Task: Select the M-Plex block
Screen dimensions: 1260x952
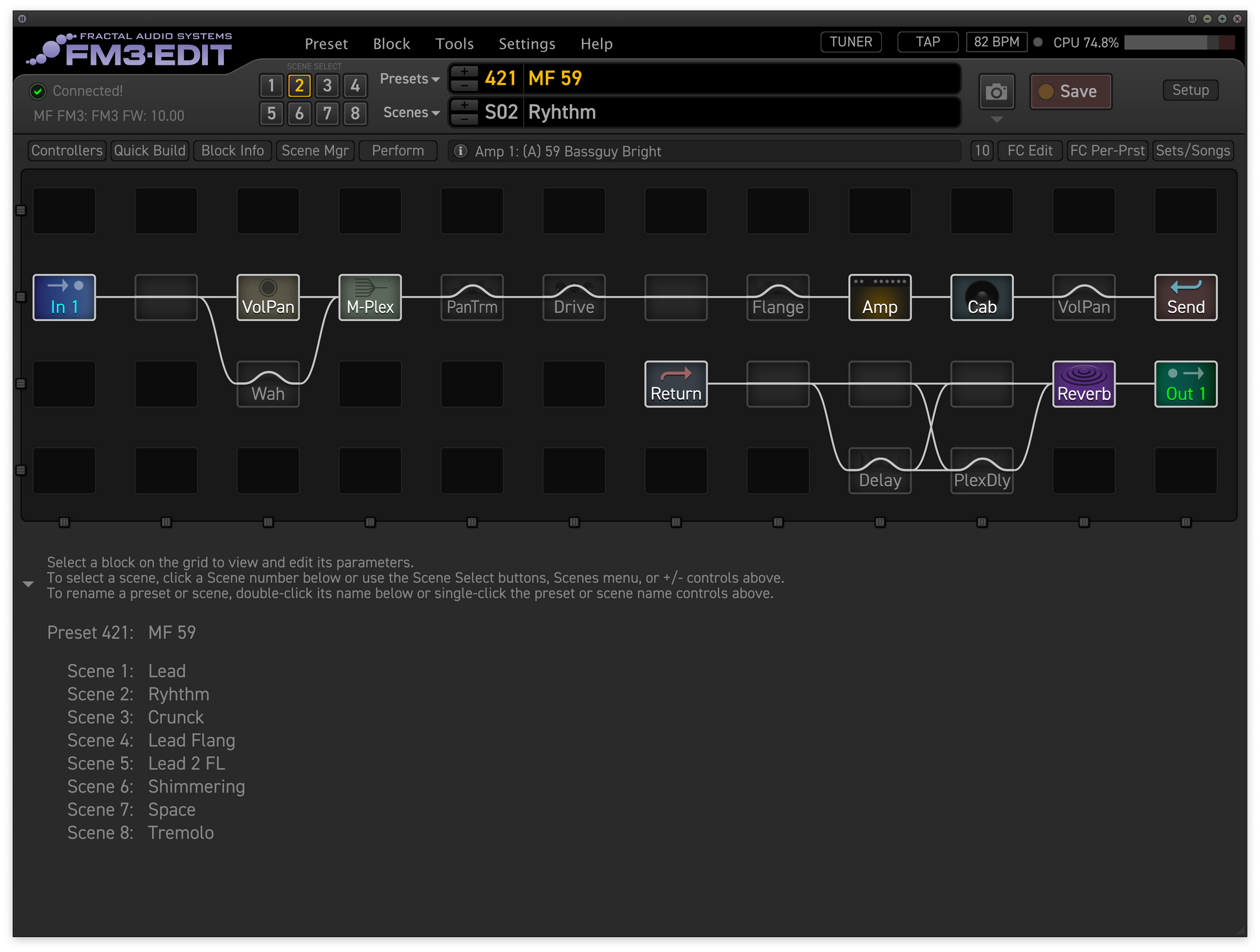Action: (370, 297)
